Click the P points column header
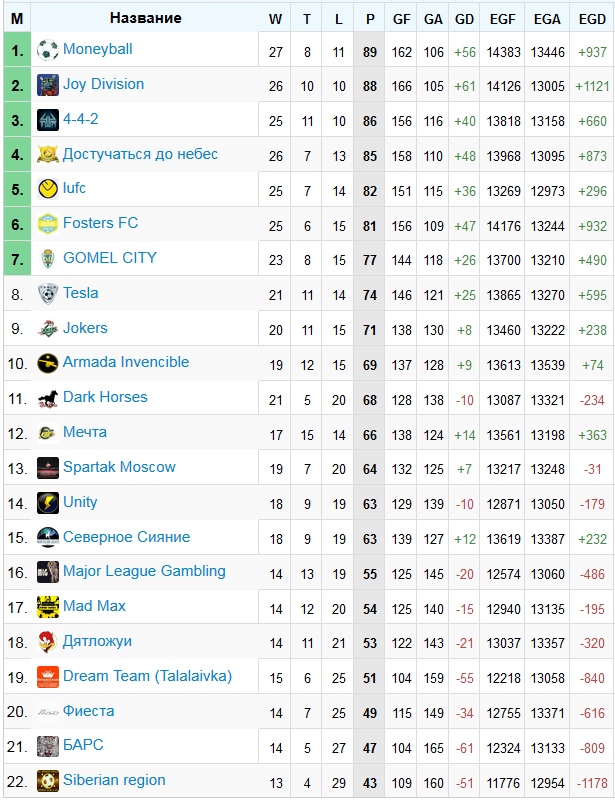The height and width of the screenshot is (800, 615). [x=370, y=19]
